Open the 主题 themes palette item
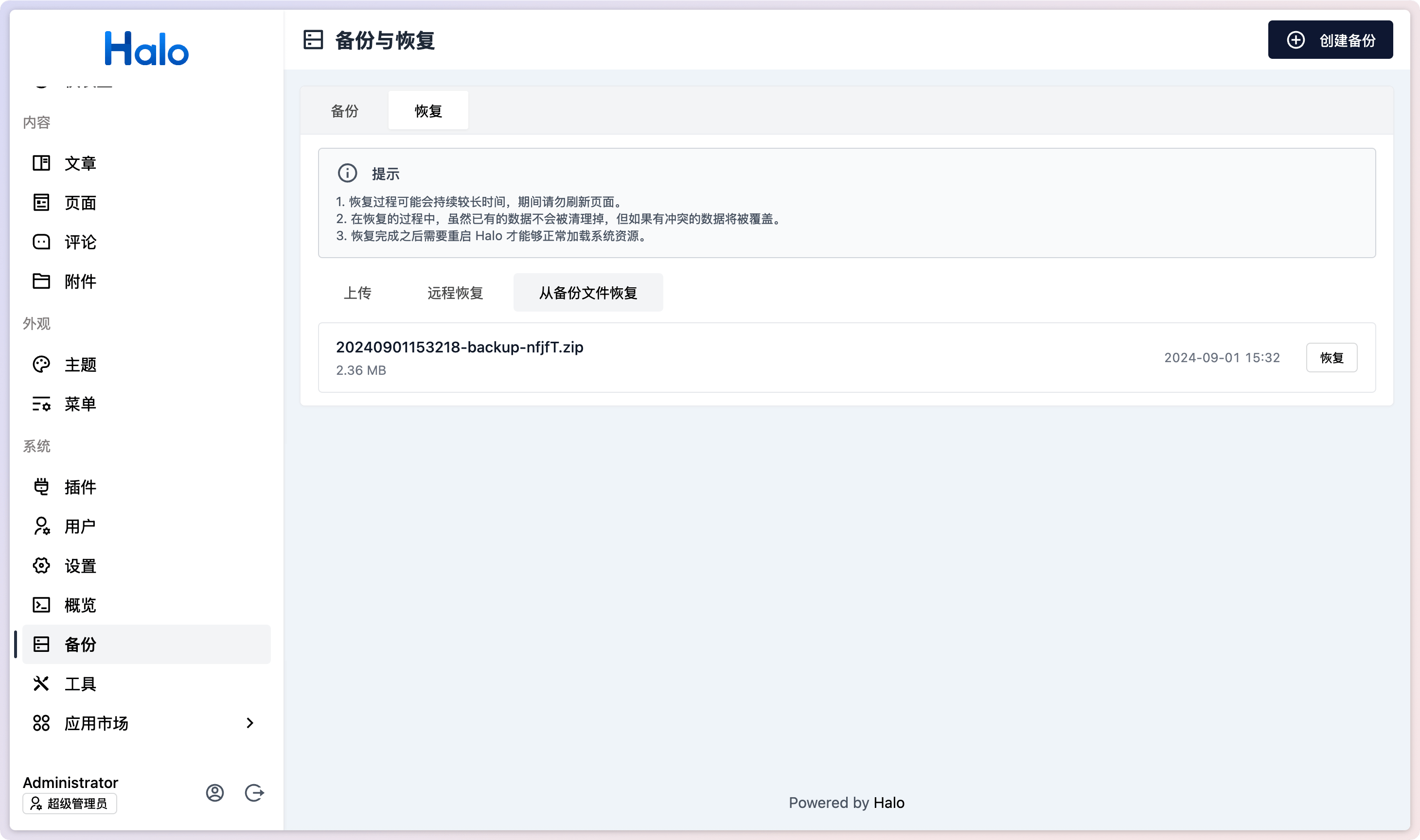The image size is (1420, 840). [80, 365]
